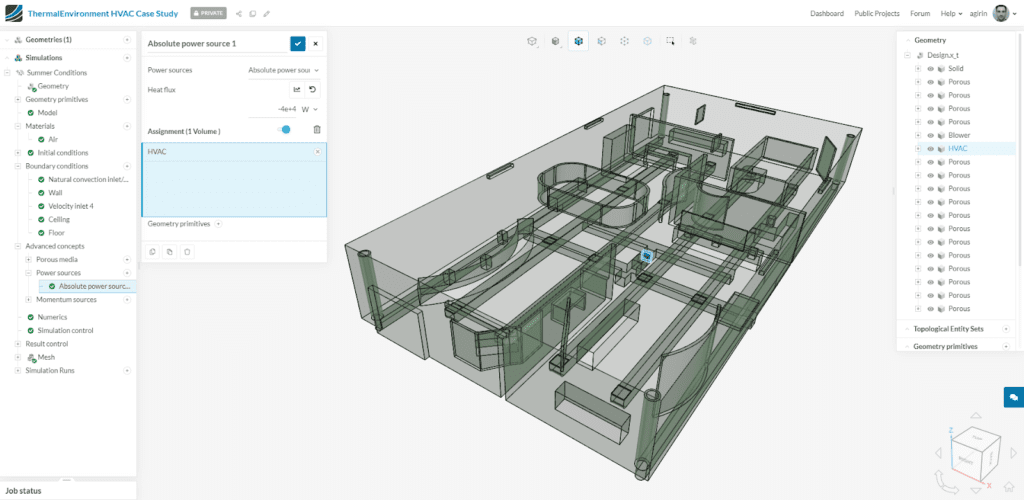Remove the HVAC assignment

pos(317,151)
